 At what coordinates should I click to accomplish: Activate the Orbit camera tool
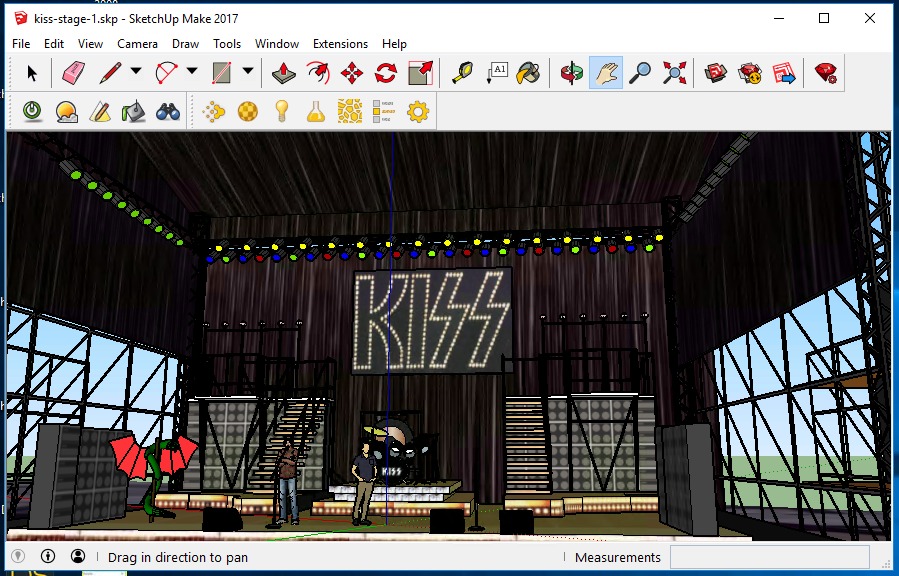tap(572, 73)
